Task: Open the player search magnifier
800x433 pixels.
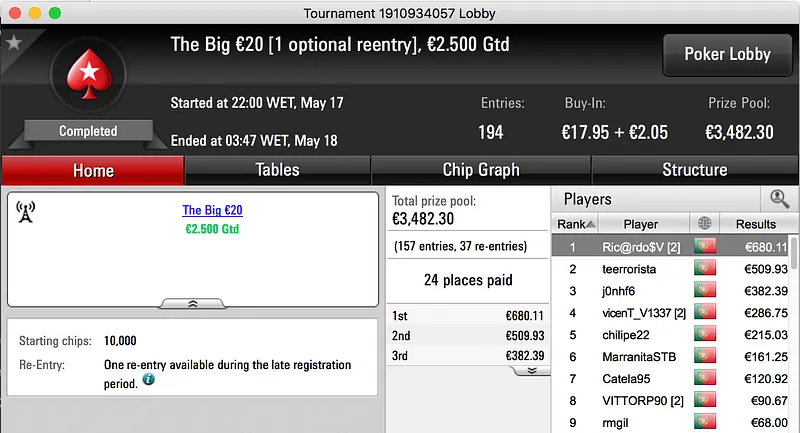Action: pos(779,199)
